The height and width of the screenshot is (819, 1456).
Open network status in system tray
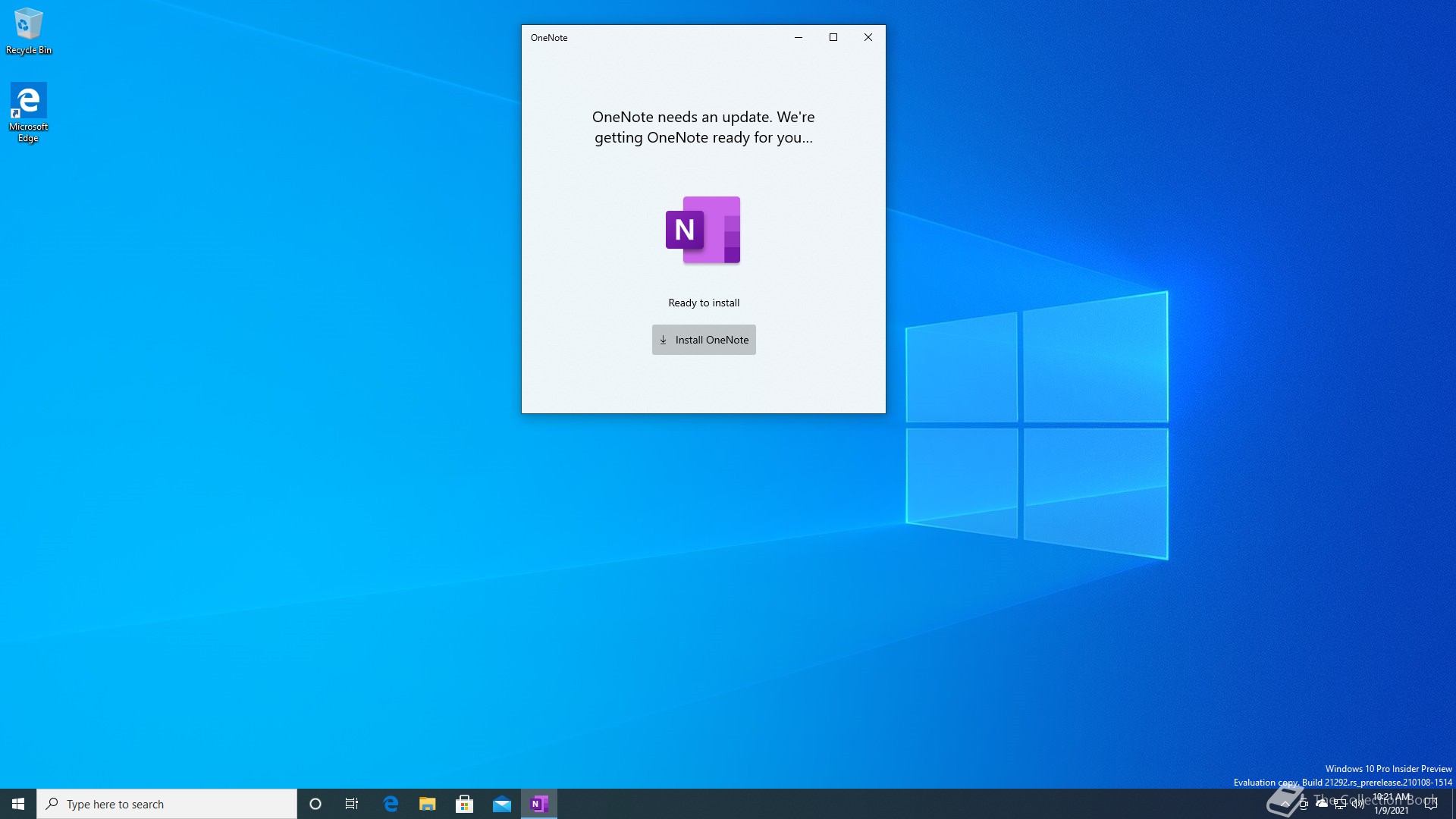pos(1340,804)
